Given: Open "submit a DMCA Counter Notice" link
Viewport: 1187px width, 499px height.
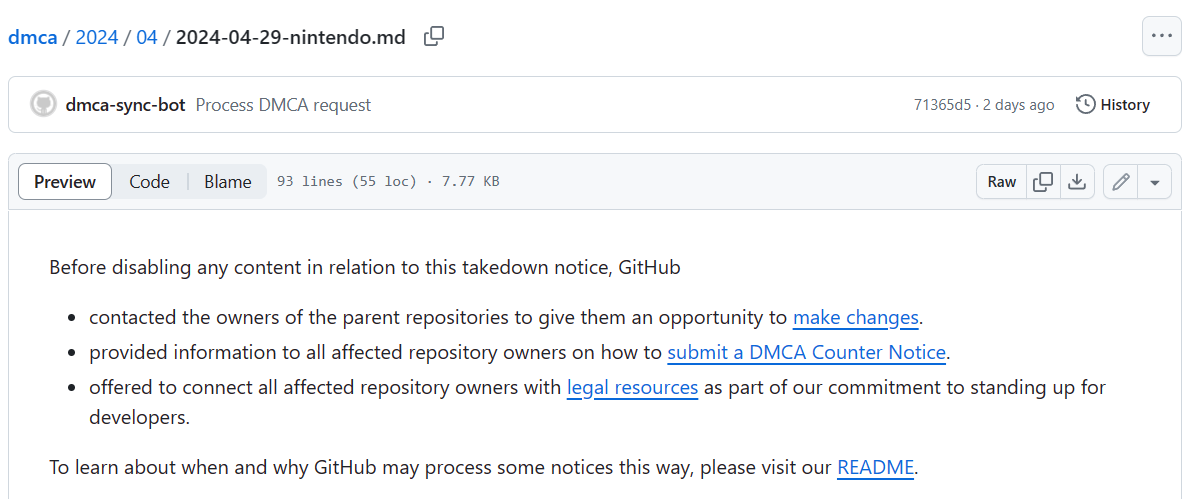Looking at the screenshot, I should click(806, 352).
